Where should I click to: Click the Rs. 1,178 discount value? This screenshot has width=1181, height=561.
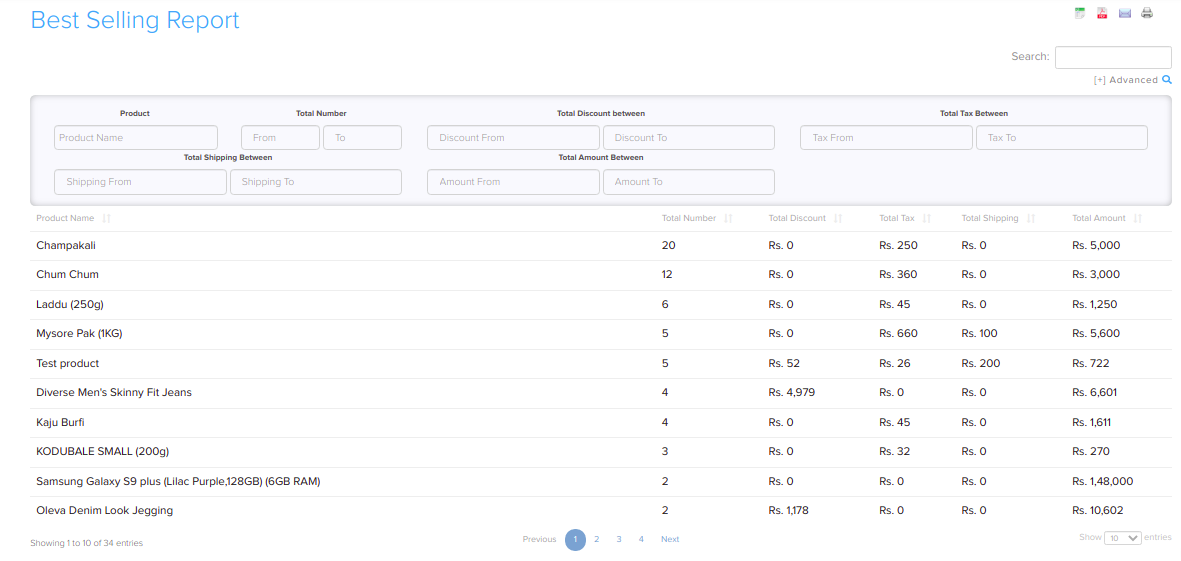[x=790, y=511]
